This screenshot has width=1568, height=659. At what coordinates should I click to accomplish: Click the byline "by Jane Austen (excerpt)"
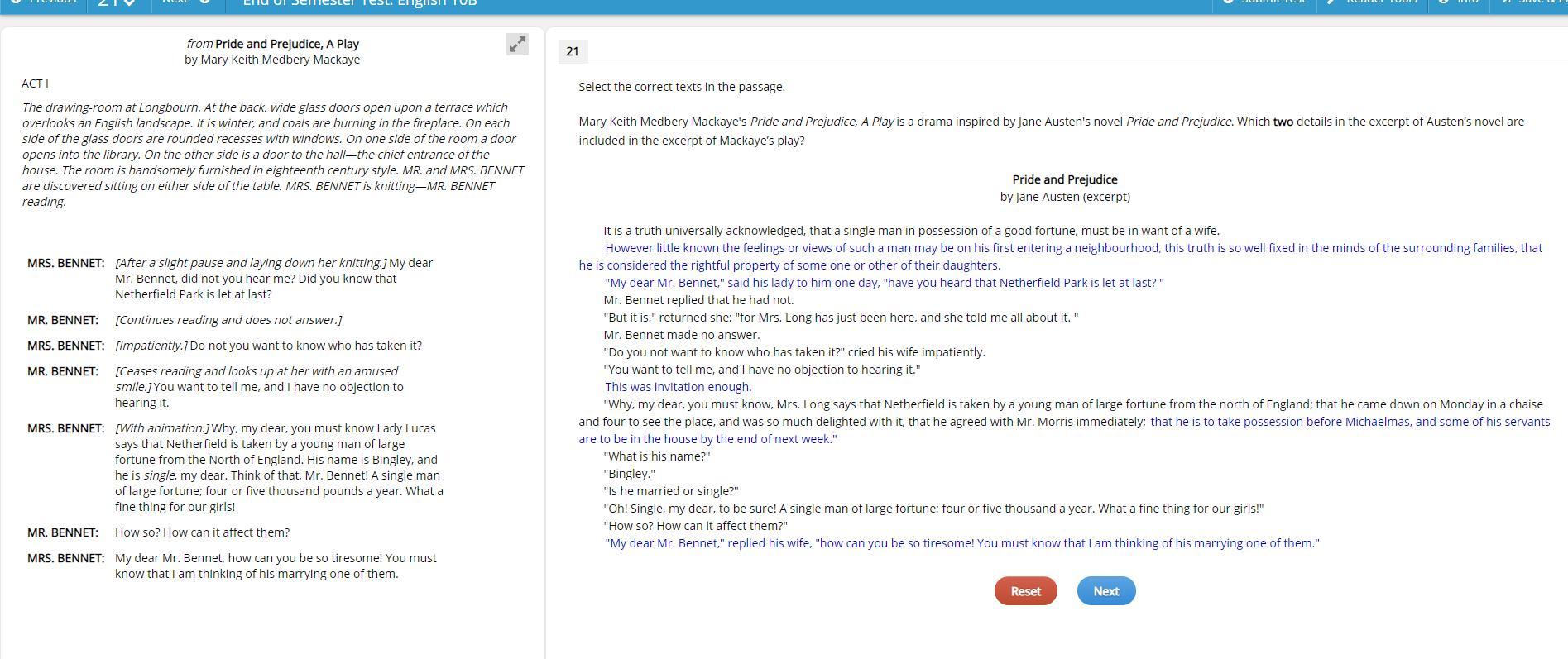pos(1065,197)
